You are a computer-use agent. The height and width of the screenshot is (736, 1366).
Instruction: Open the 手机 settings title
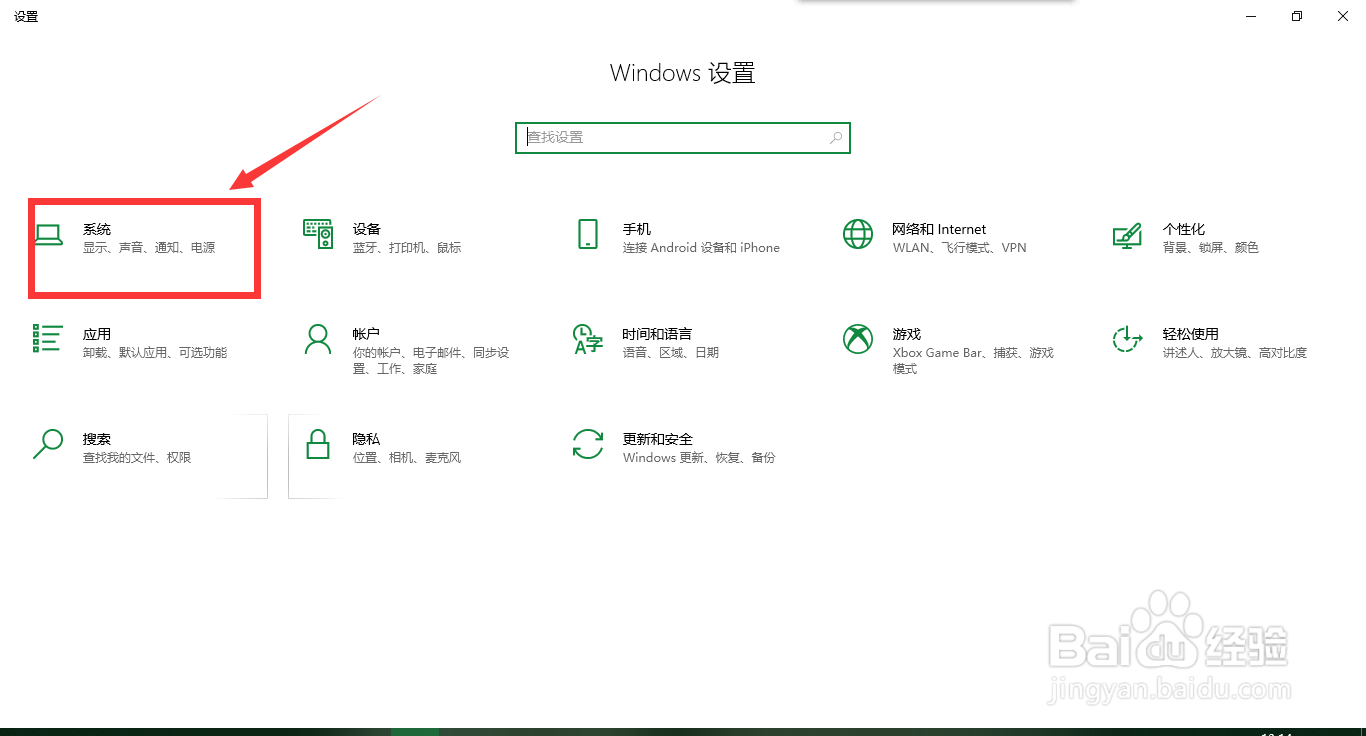[x=637, y=229]
